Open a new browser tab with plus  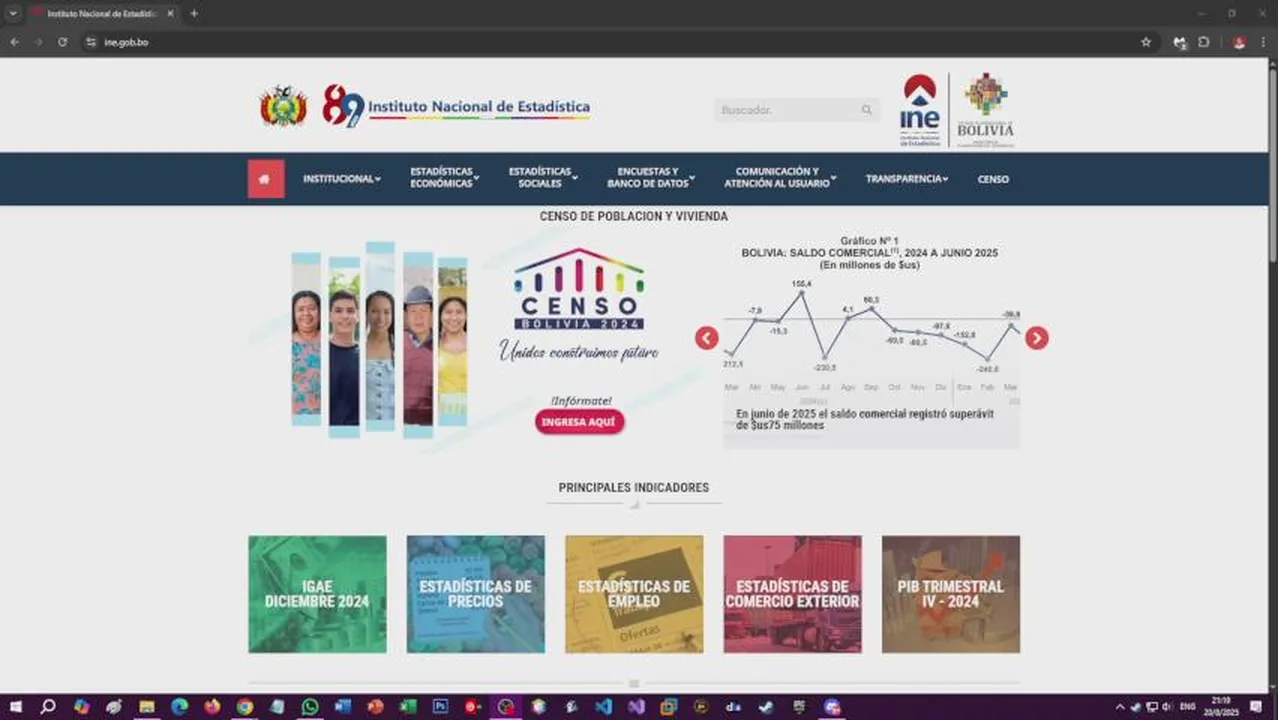[194, 13]
